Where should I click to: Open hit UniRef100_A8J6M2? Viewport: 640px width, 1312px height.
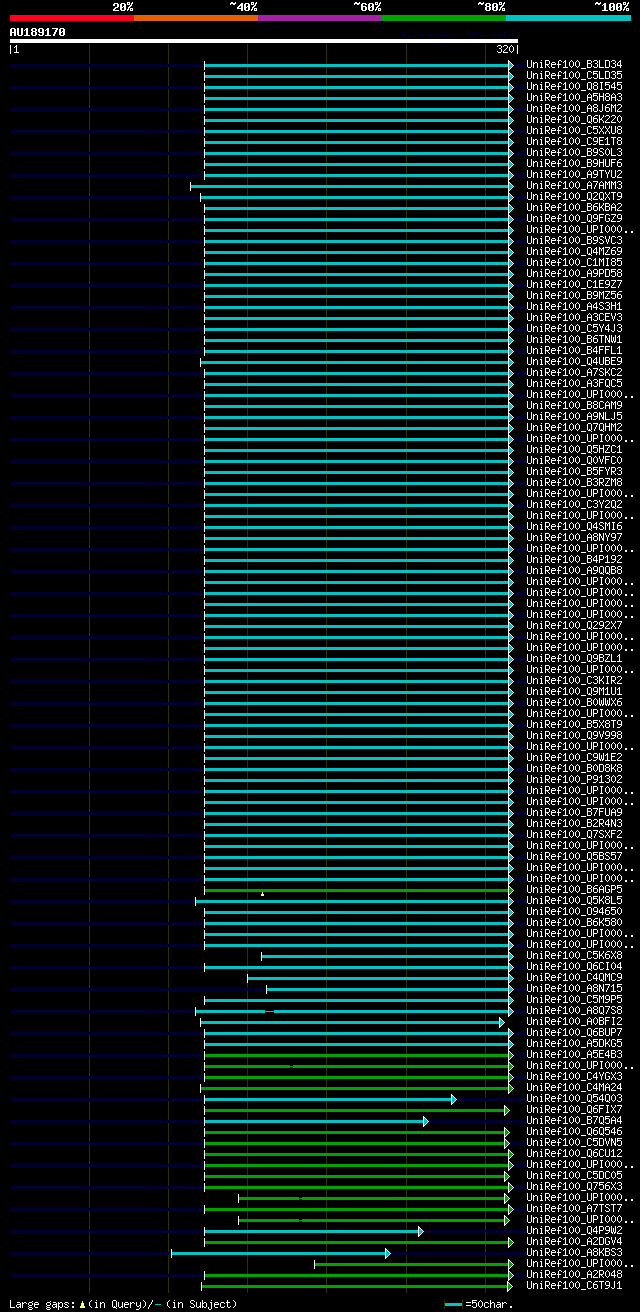(x=574, y=109)
